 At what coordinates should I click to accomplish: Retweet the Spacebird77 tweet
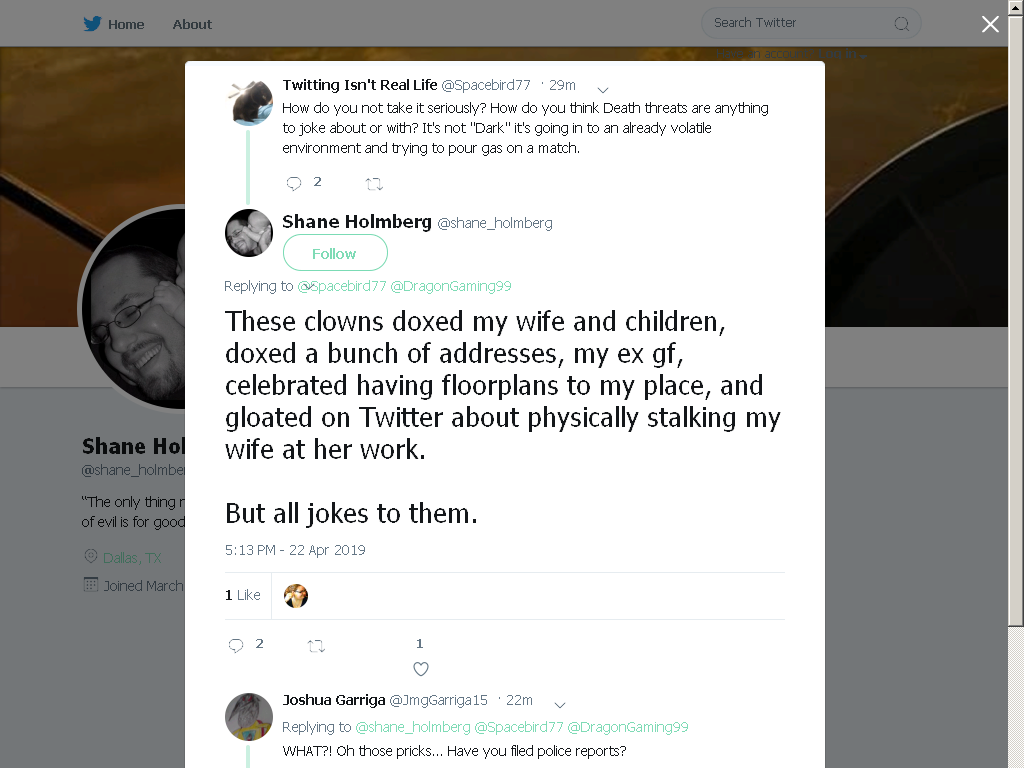tap(374, 184)
